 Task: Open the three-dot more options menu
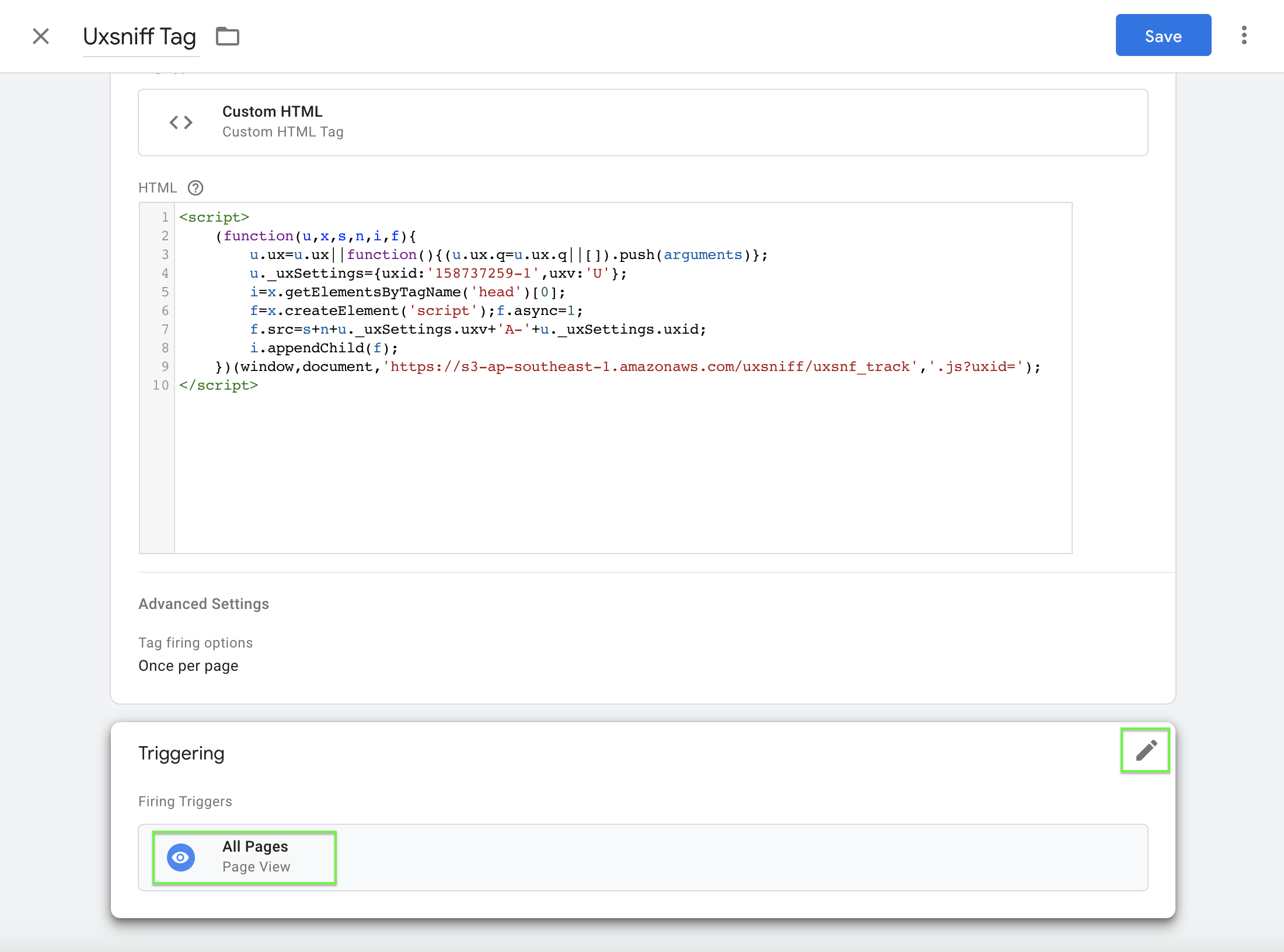1244,35
